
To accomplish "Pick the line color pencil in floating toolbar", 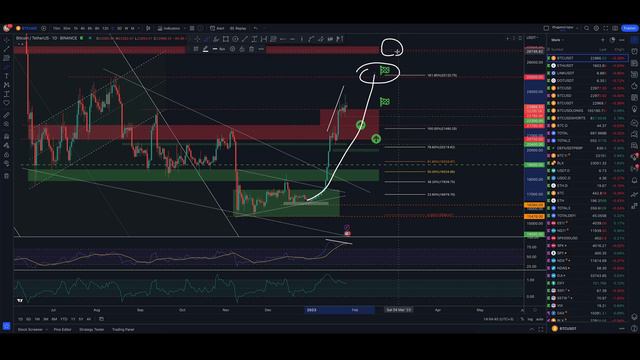I will tap(205, 49).
